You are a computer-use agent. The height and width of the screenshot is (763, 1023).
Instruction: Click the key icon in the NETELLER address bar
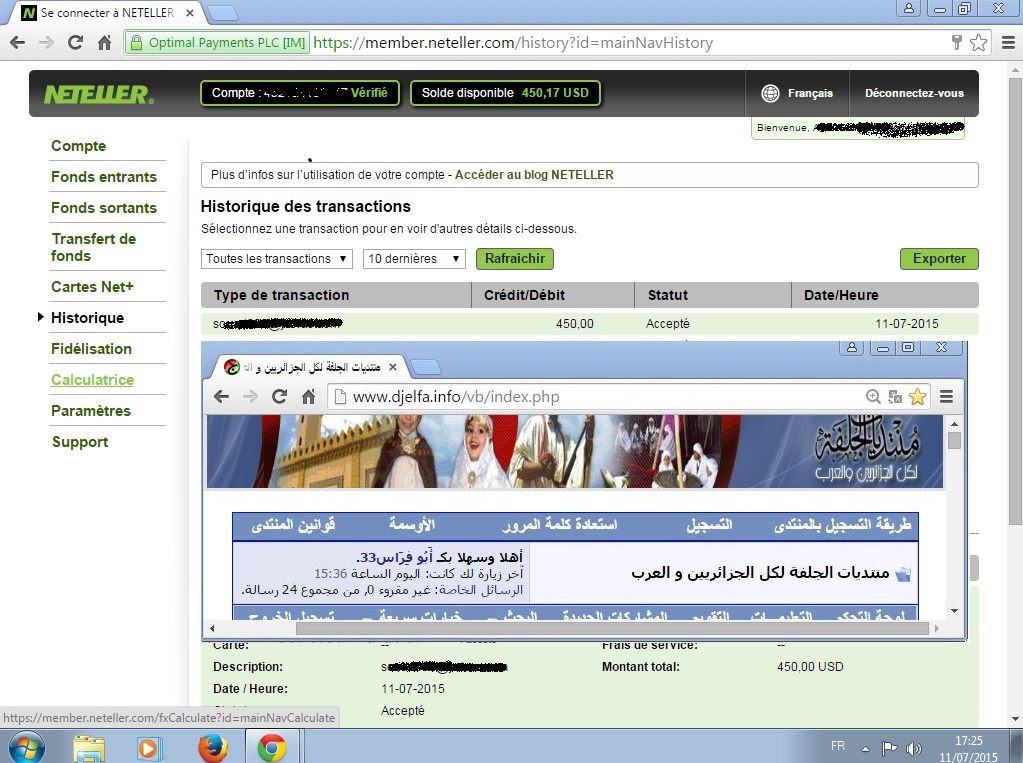coord(956,43)
